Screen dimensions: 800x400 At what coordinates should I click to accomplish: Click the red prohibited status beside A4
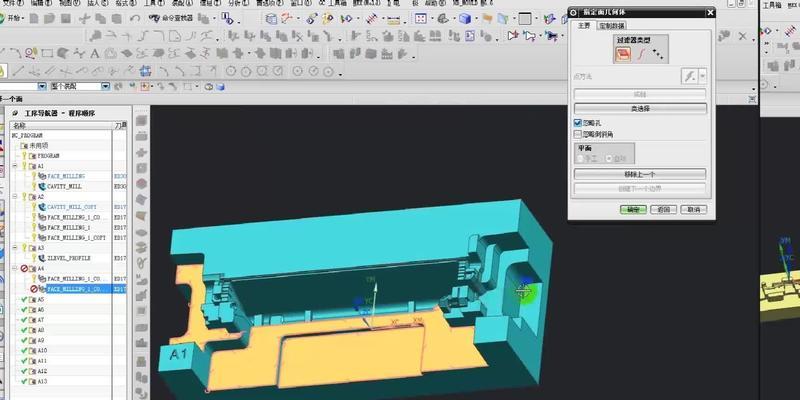point(23,268)
